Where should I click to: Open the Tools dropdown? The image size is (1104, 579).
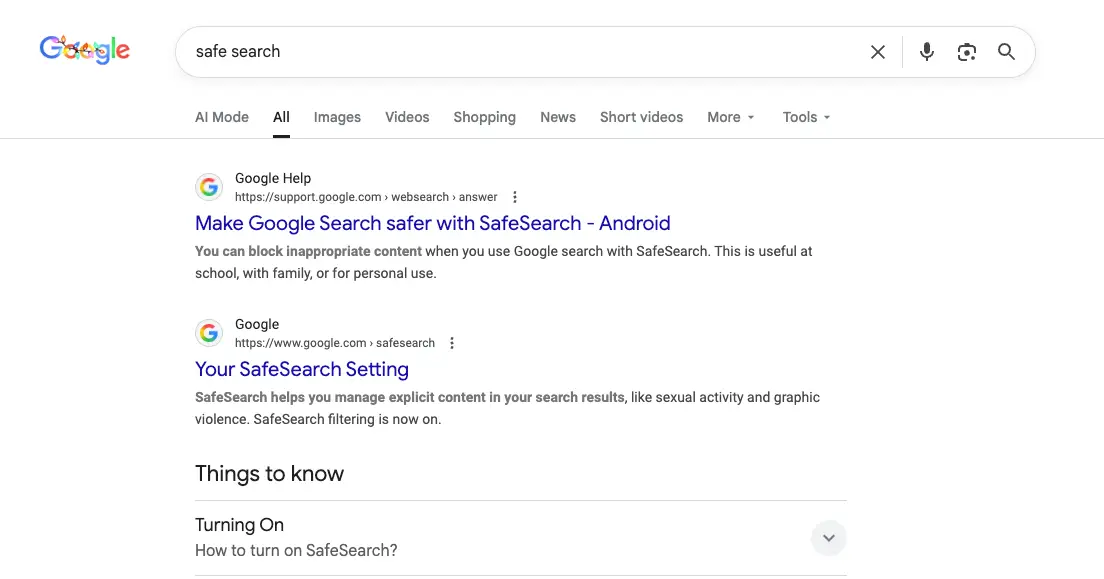pos(805,117)
